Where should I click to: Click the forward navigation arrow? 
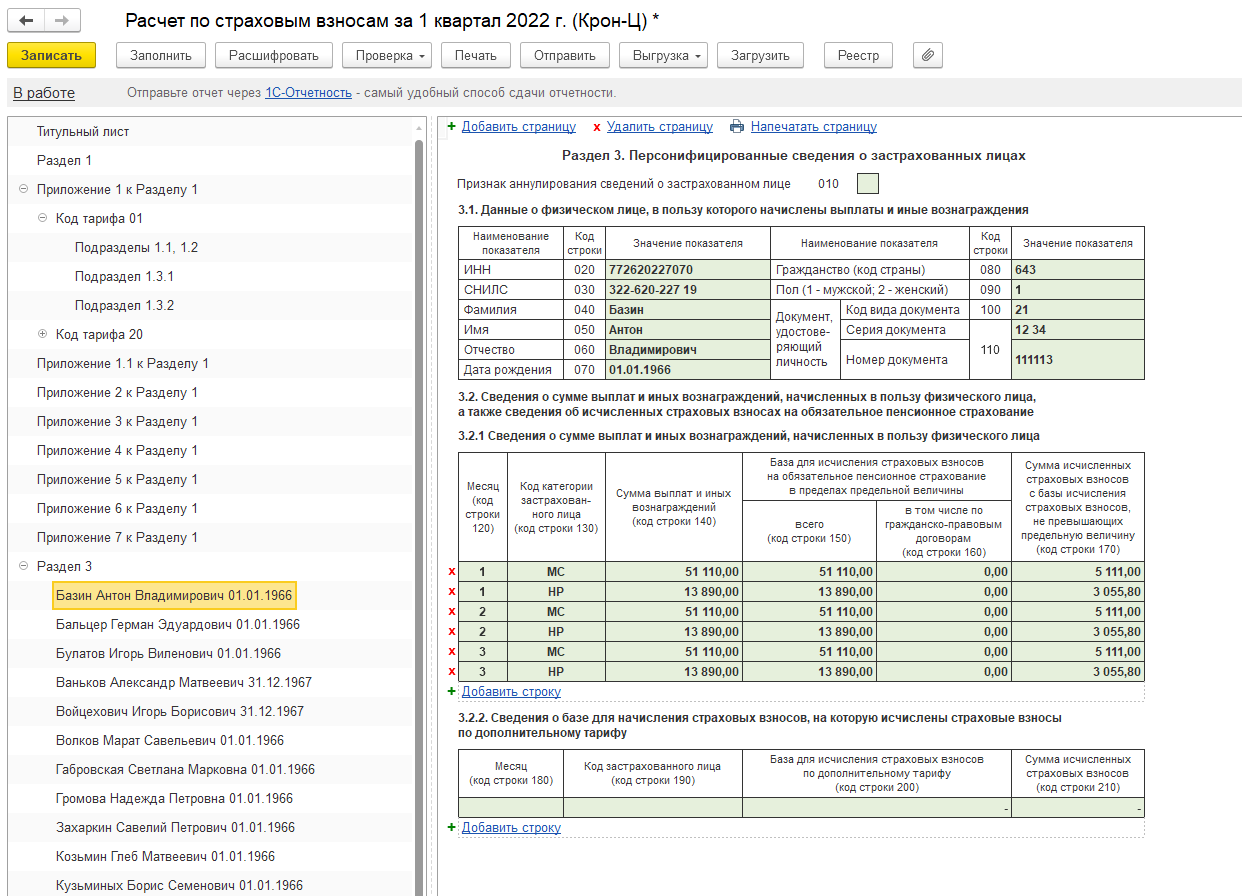[62, 21]
